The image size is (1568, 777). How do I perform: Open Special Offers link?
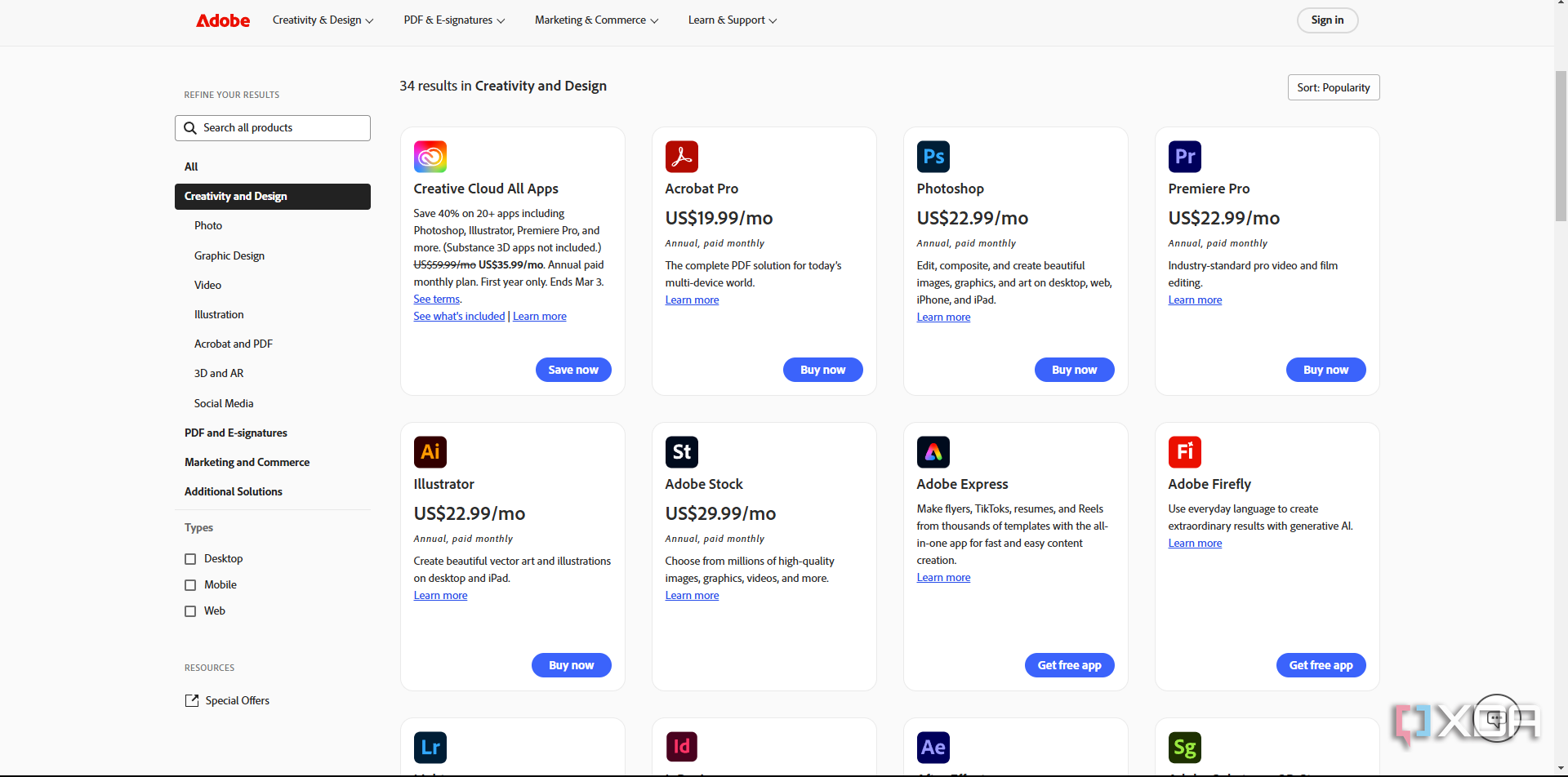(x=237, y=700)
